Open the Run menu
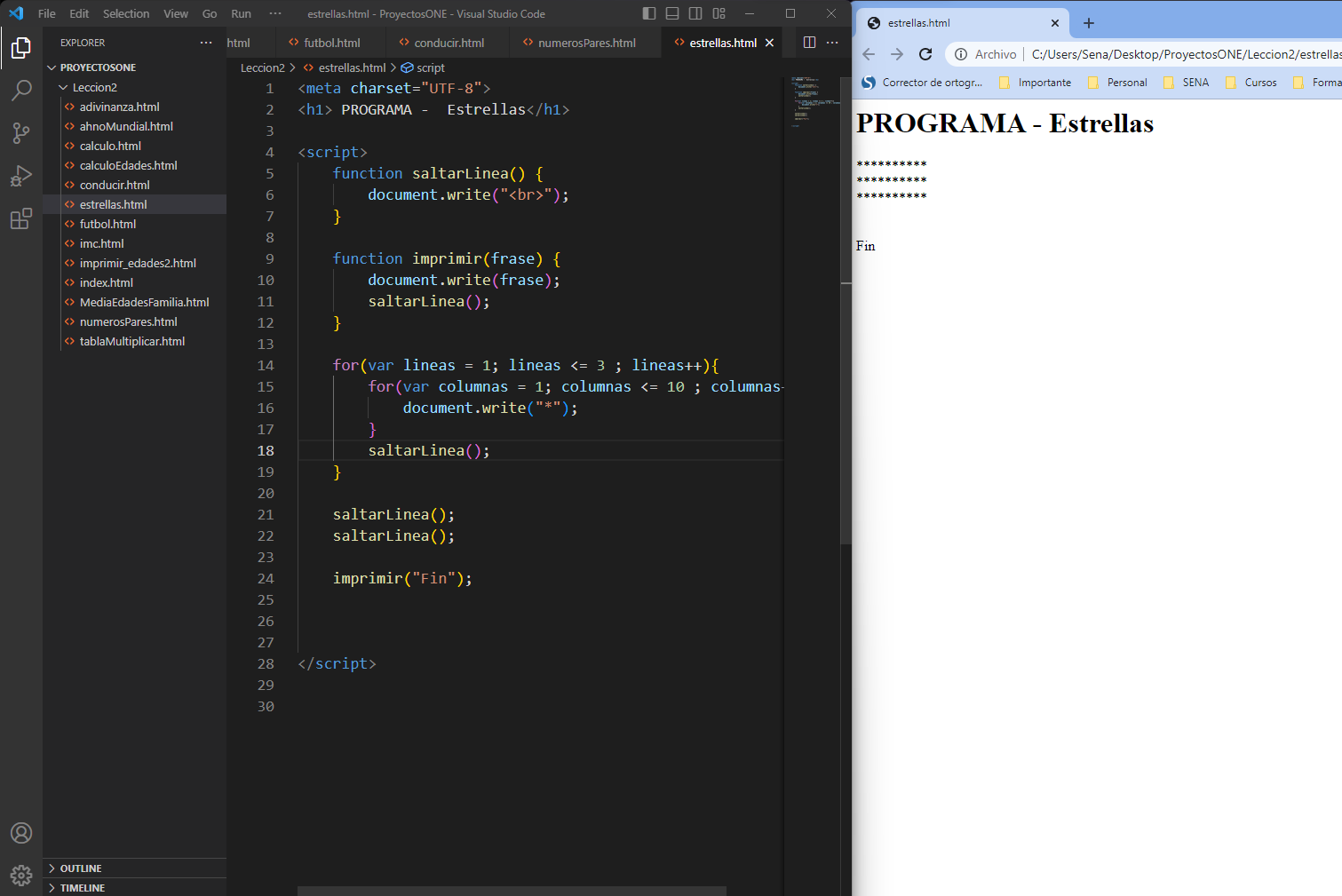Image resolution: width=1342 pixels, height=896 pixels. pyautogui.click(x=241, y=13)
